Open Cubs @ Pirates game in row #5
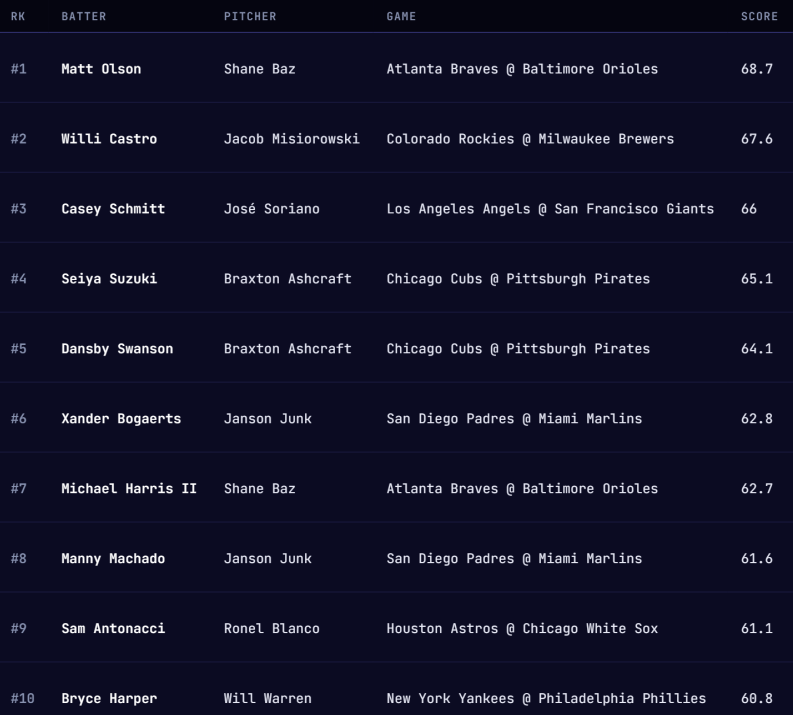The image size is (793, 715). click(x=518, y=348)
